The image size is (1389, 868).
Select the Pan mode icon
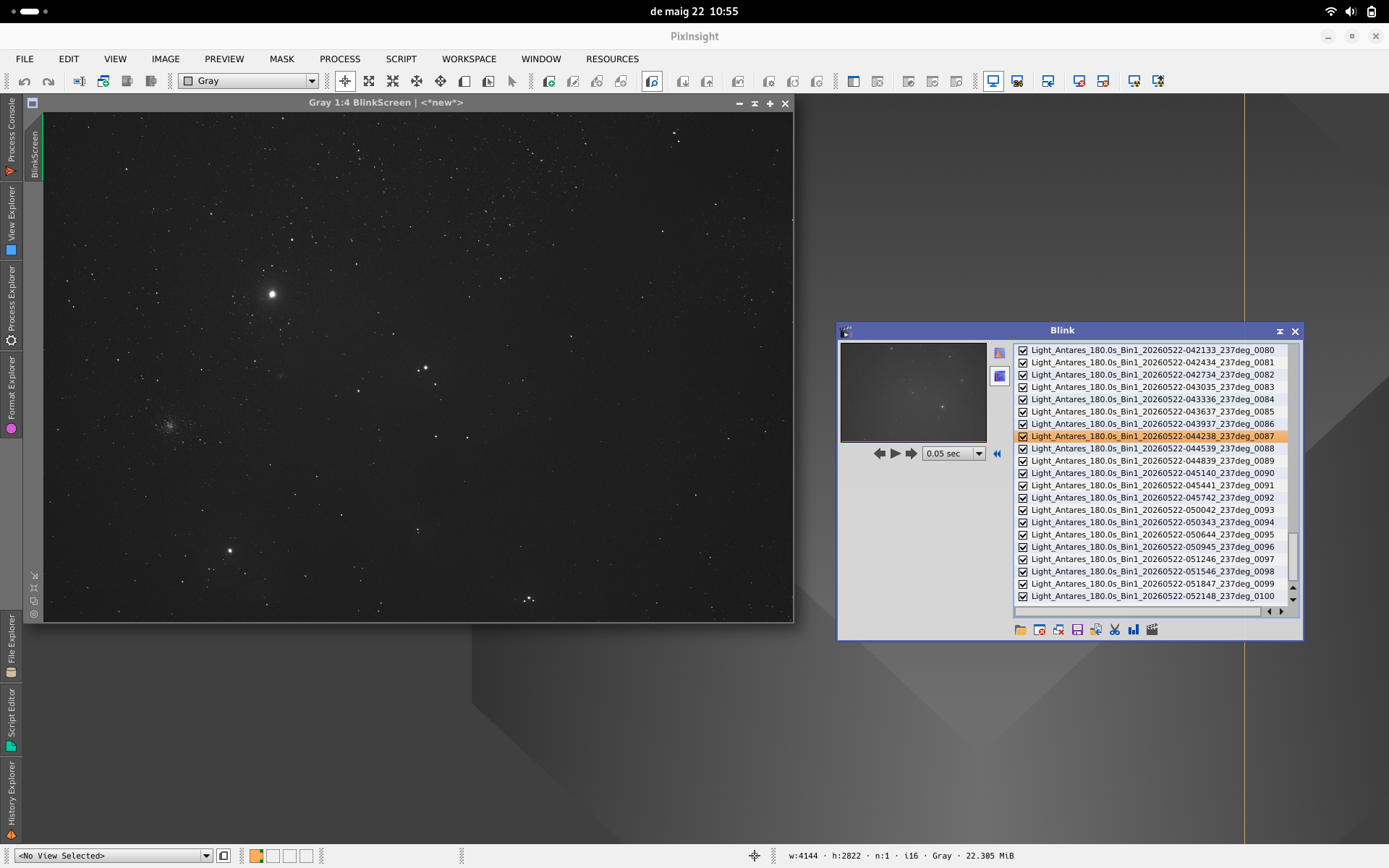coord(441,82)
